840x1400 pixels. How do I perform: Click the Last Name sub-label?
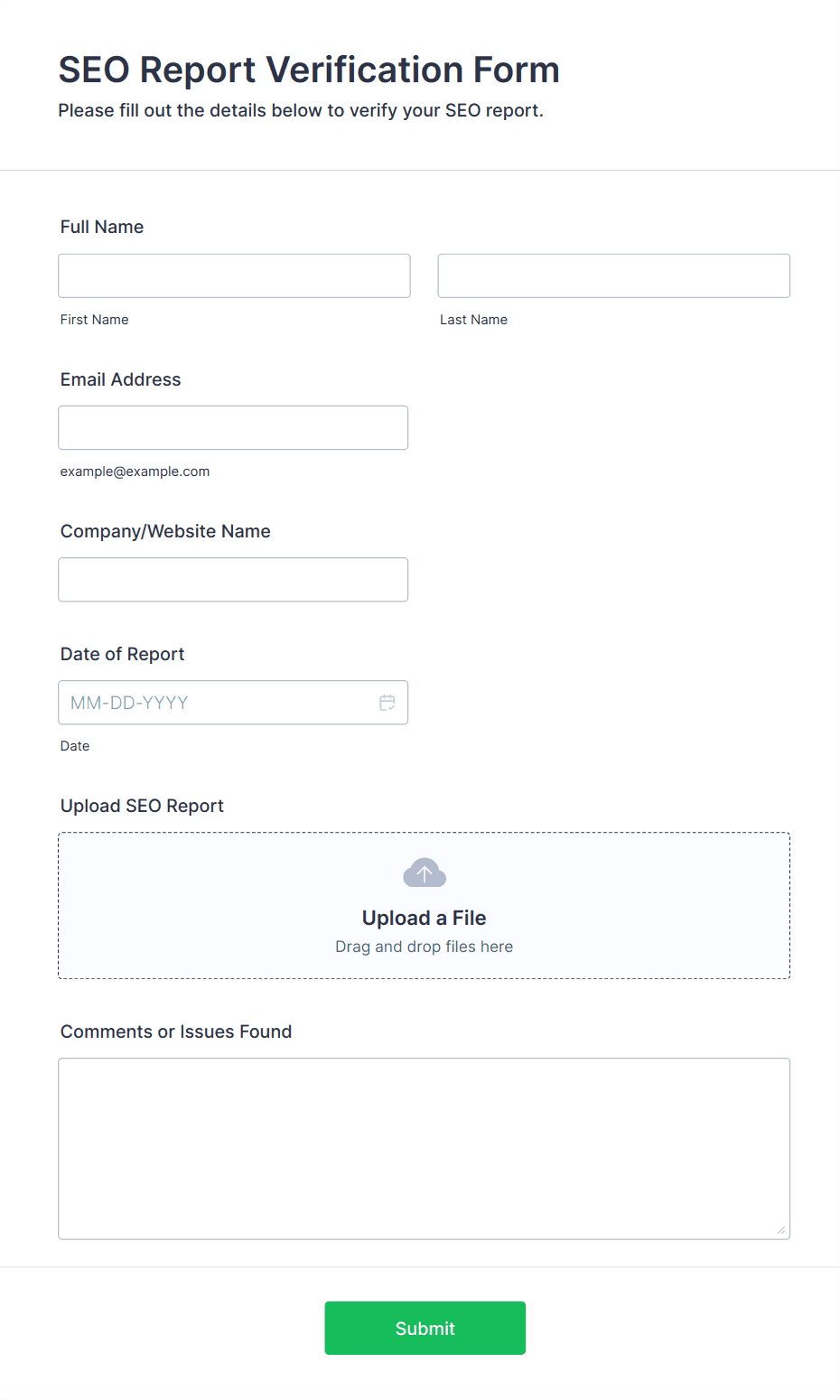(474, 320)
